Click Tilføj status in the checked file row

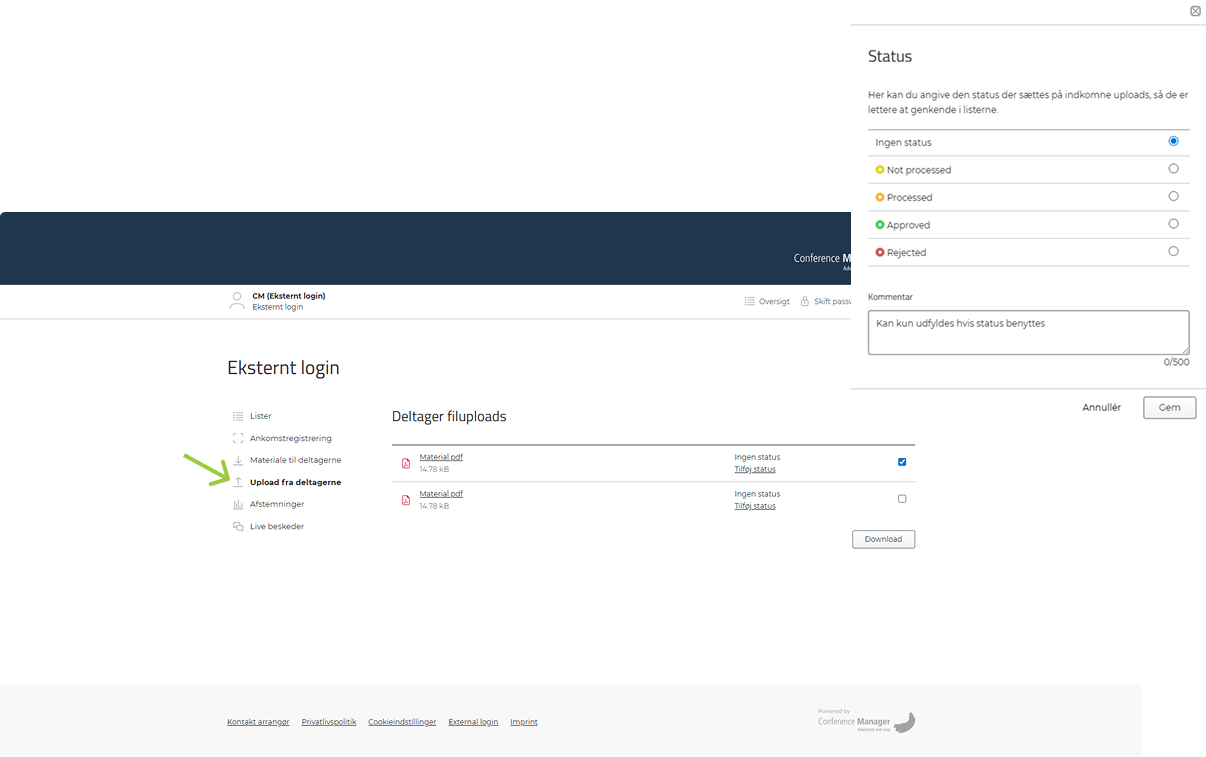tap(755, 469)
